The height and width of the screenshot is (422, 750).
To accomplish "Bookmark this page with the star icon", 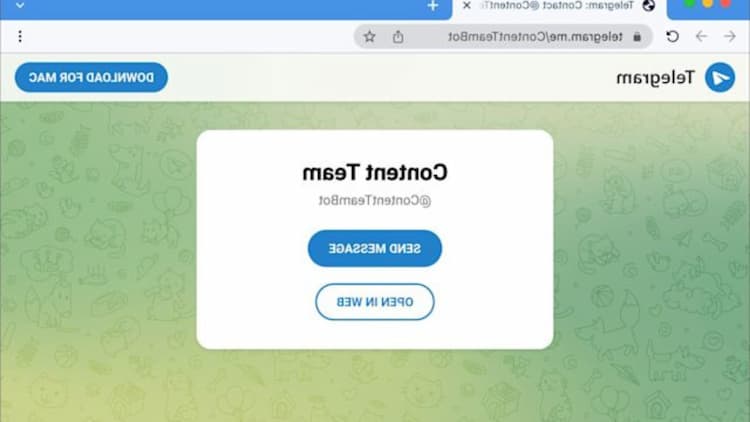I will click(369, 36).
